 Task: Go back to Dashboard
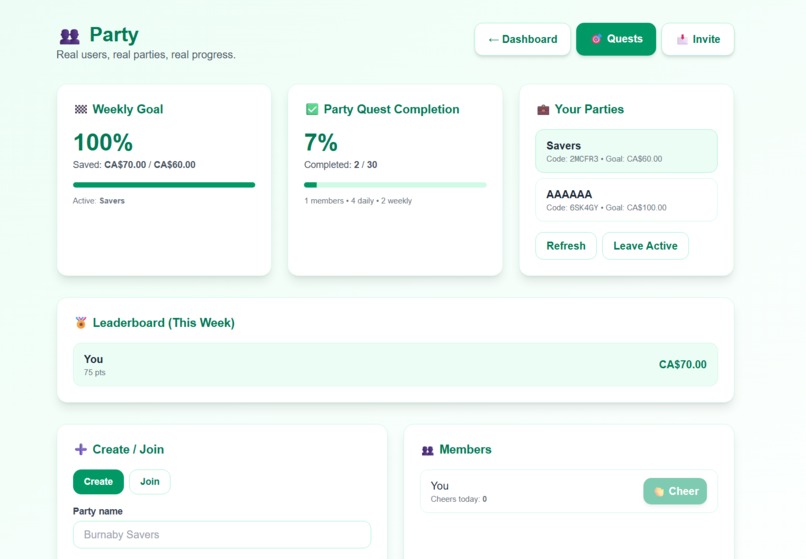(x=522, y=39)
